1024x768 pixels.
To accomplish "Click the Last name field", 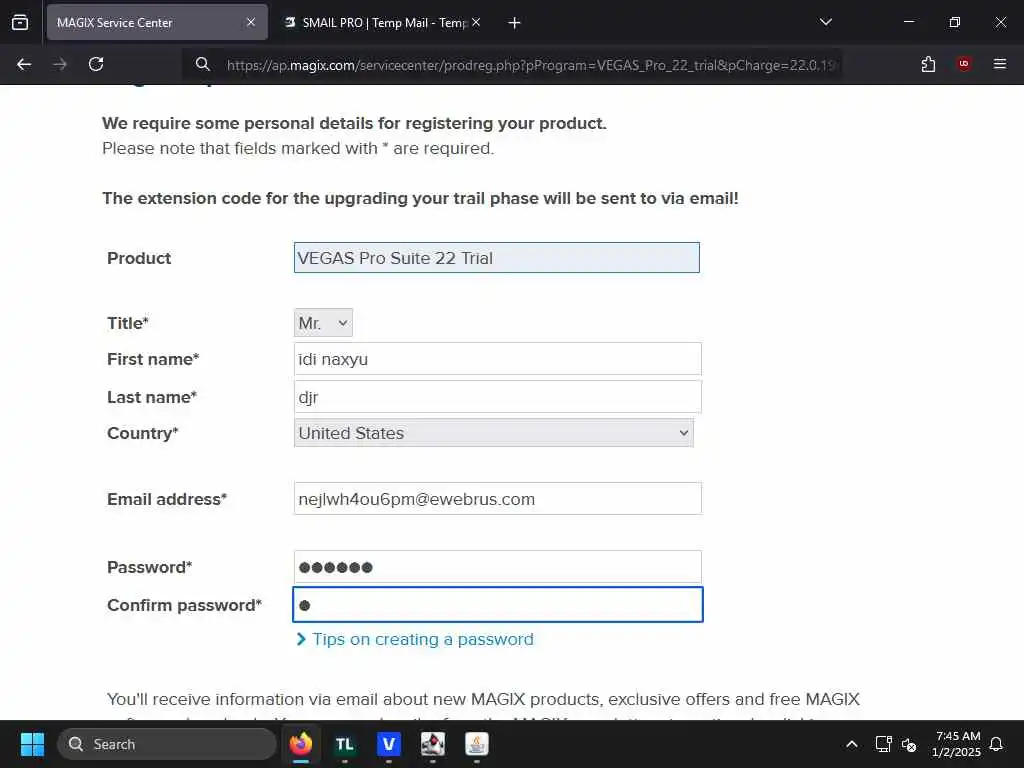I will (498, 396).
